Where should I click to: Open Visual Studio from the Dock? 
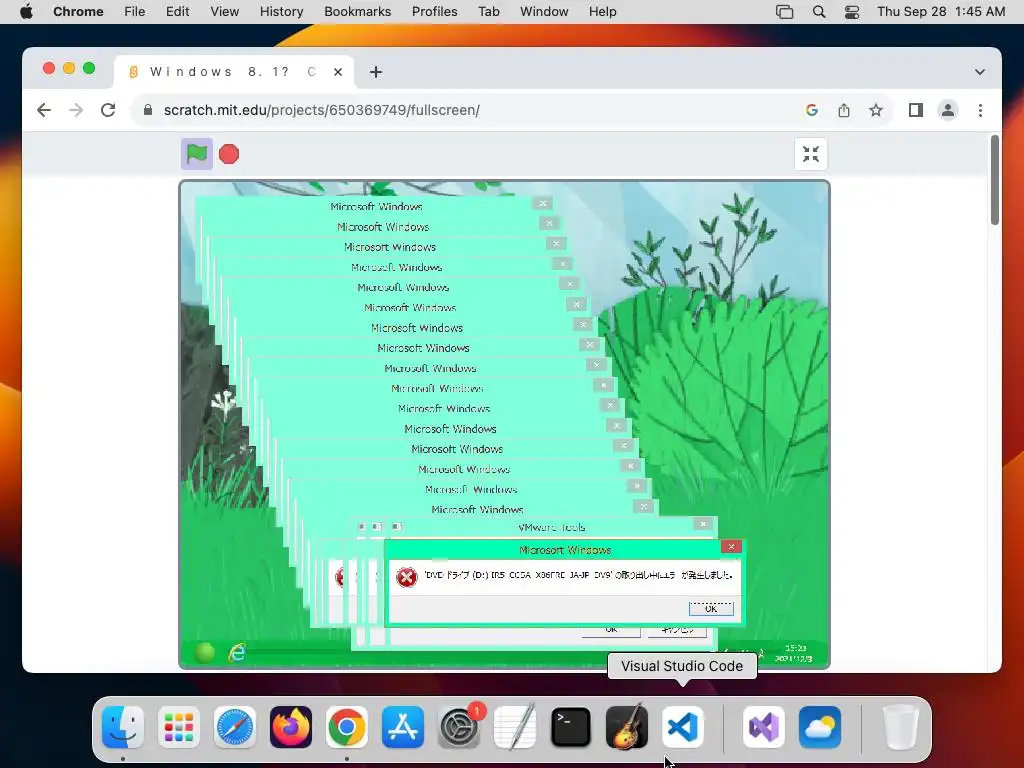[764, 727]
